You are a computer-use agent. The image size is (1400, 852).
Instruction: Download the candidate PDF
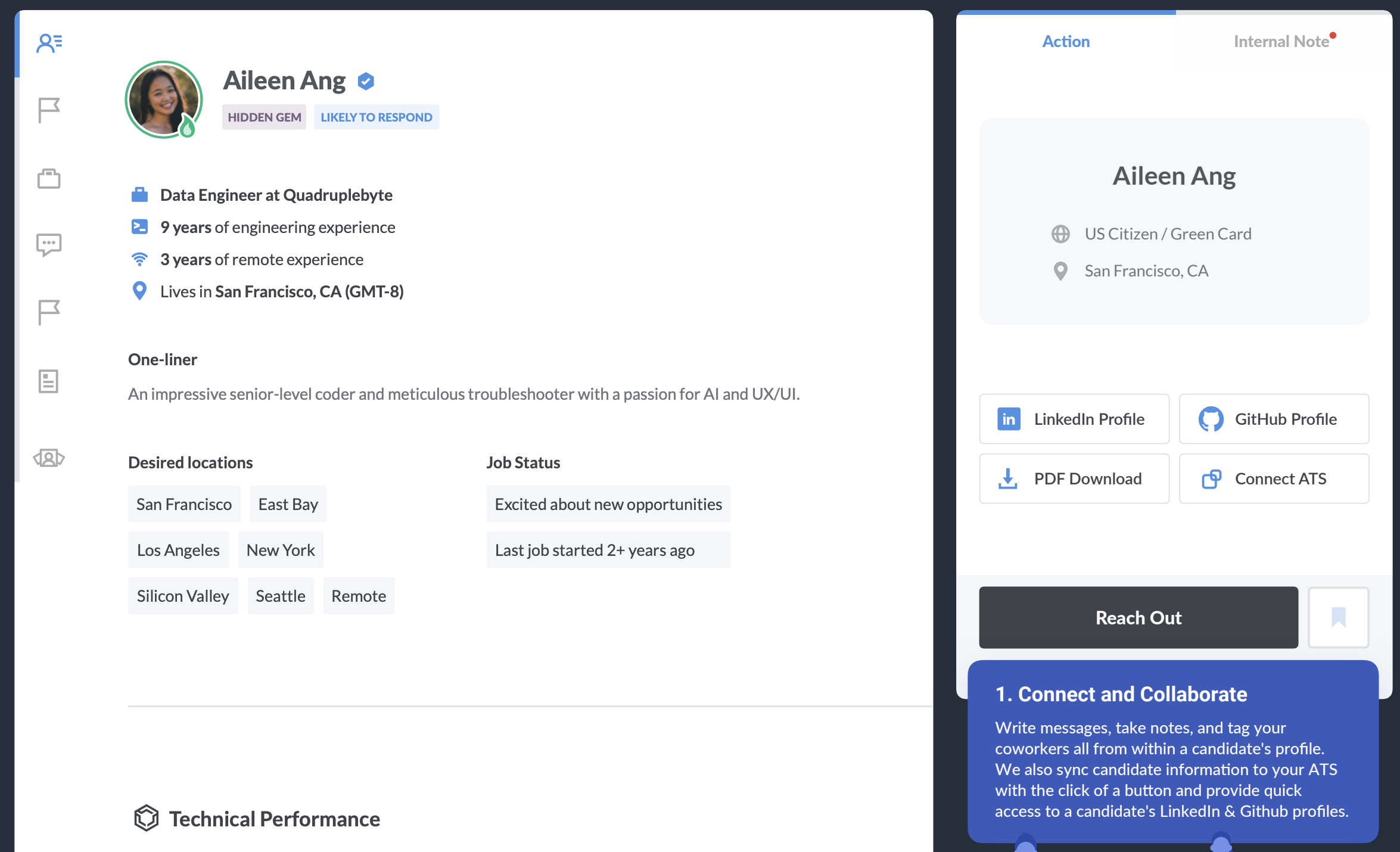[1074, 478]
